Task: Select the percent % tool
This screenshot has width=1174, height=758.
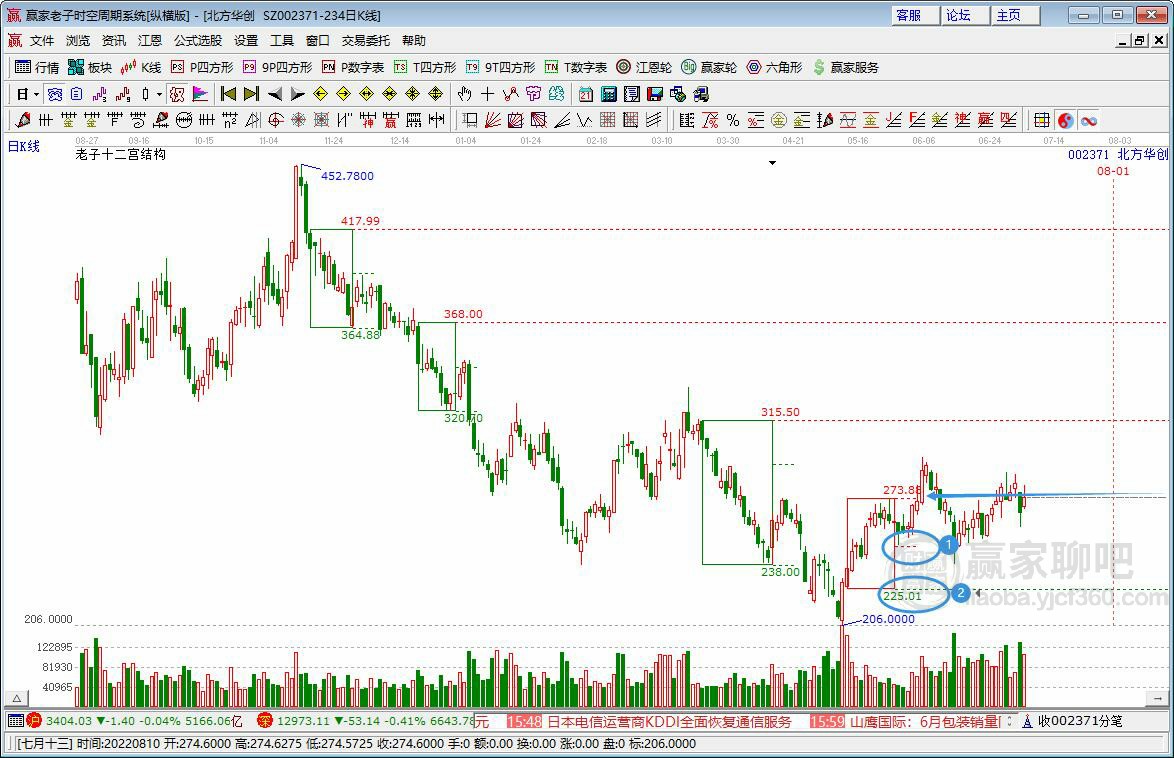Action: (x=733, y=120)
